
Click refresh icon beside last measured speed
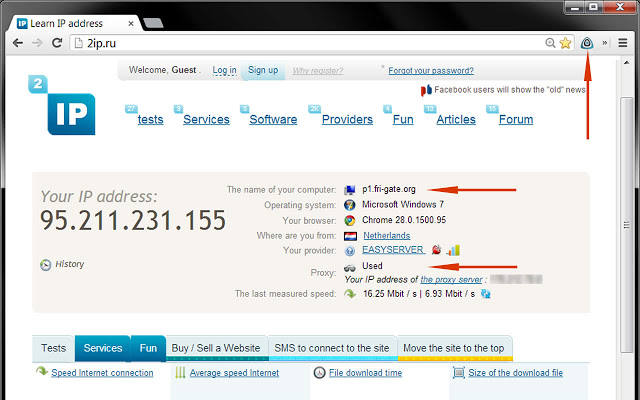pyautogui.click(x=486, y=294)
